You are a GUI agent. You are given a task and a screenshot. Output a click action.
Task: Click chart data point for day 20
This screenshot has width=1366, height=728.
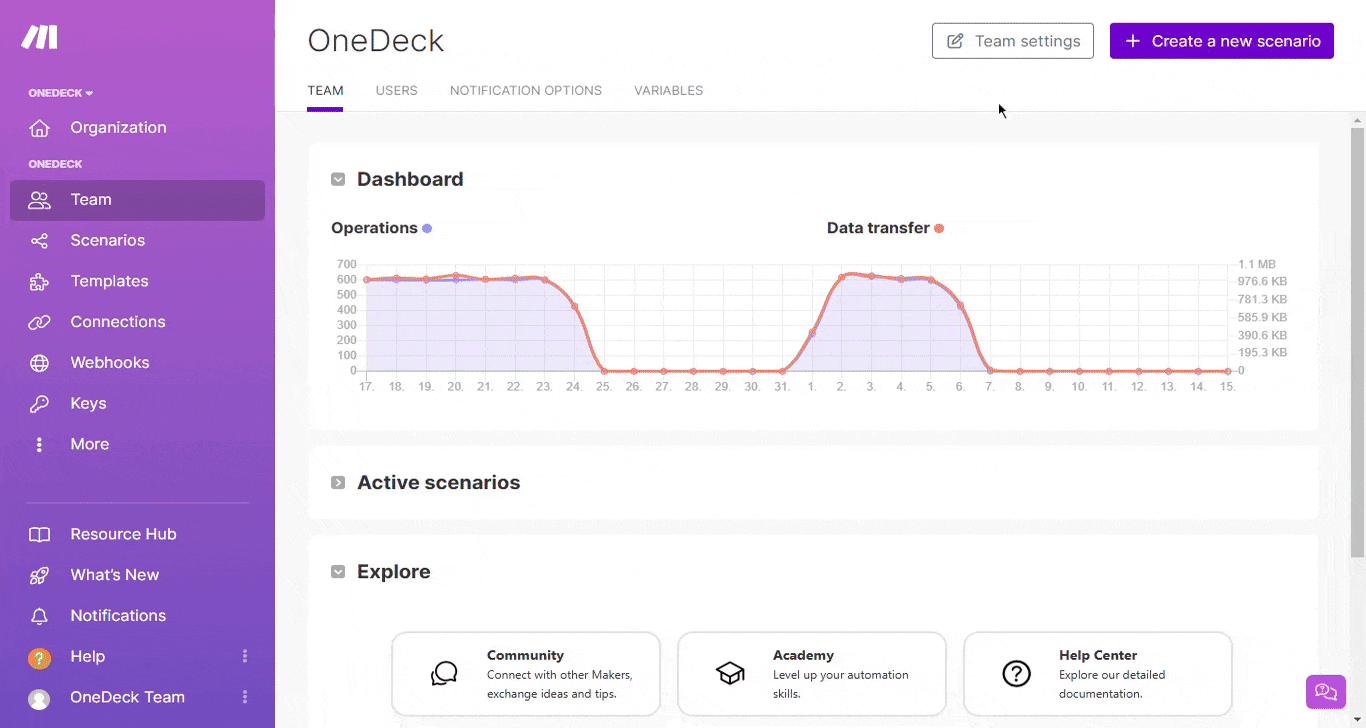[x=456, y=276]
